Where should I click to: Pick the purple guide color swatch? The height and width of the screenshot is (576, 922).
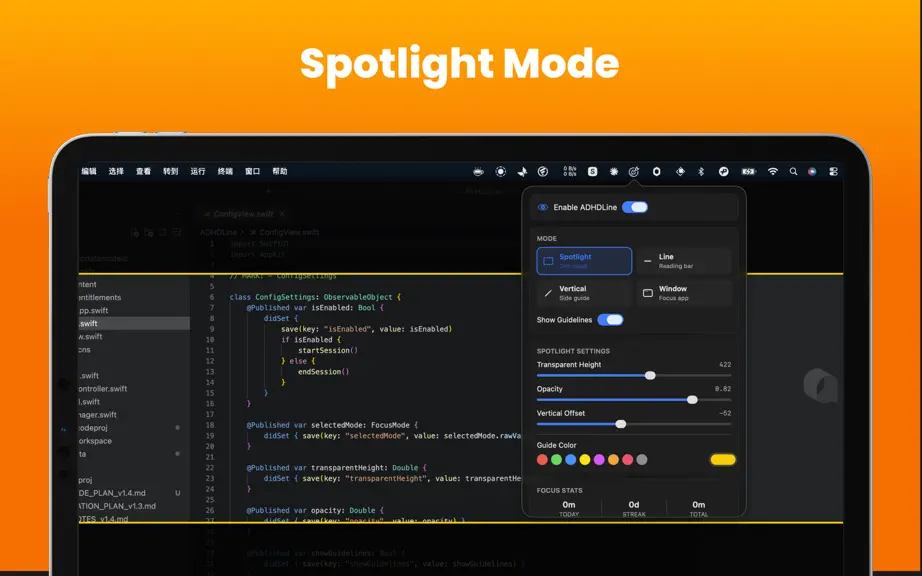click(599, 460)
